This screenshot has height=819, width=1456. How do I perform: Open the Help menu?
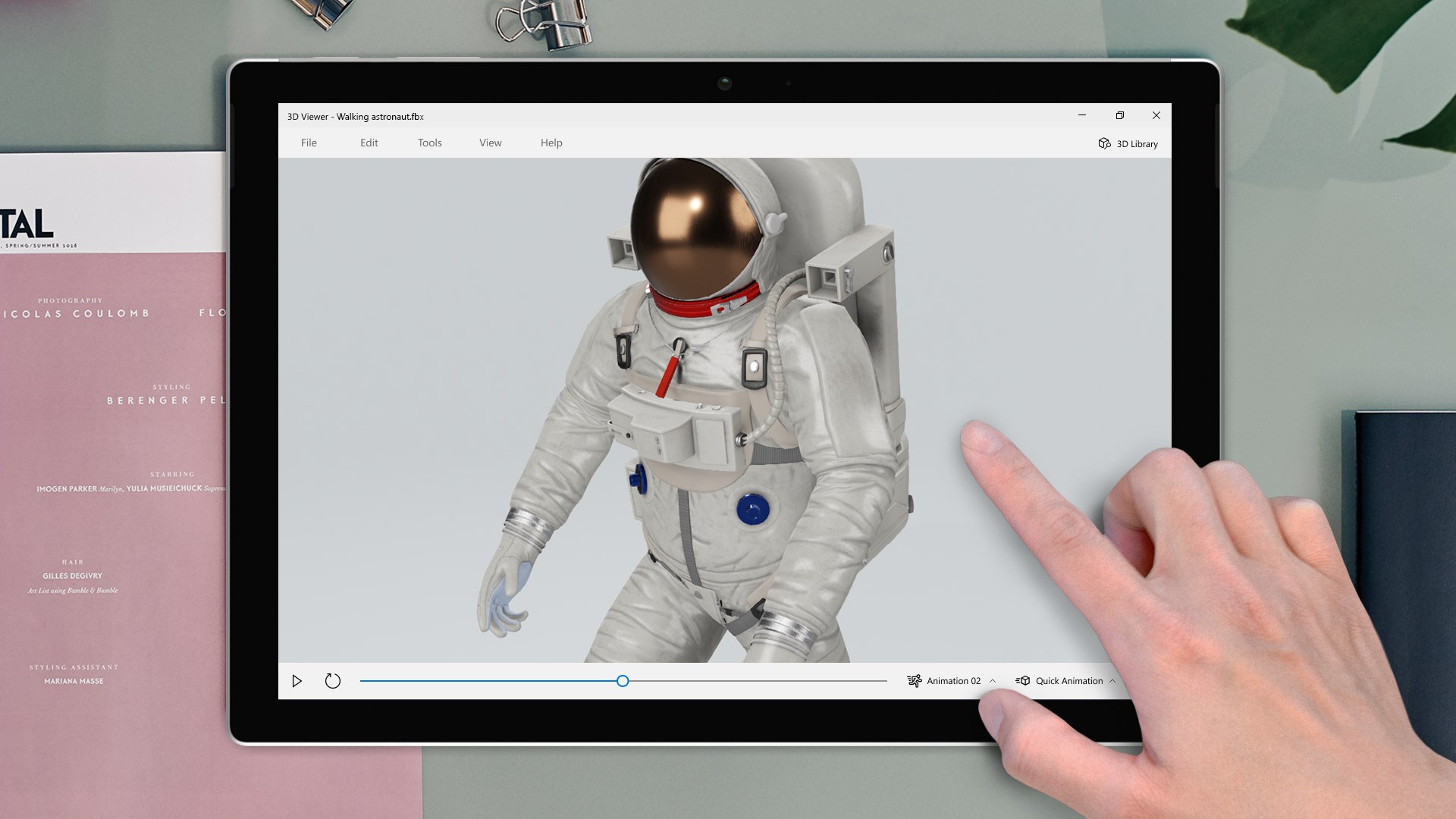coord(551,143)
